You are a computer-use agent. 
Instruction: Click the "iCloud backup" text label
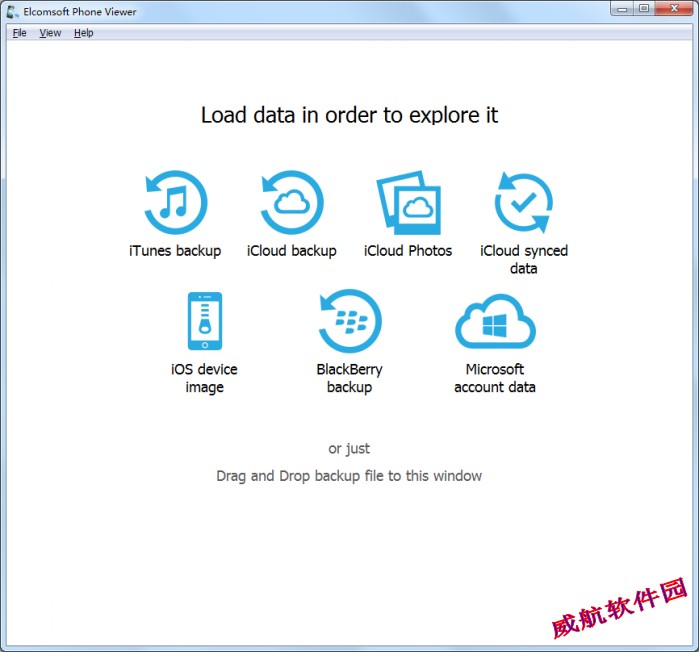(292, 251)
